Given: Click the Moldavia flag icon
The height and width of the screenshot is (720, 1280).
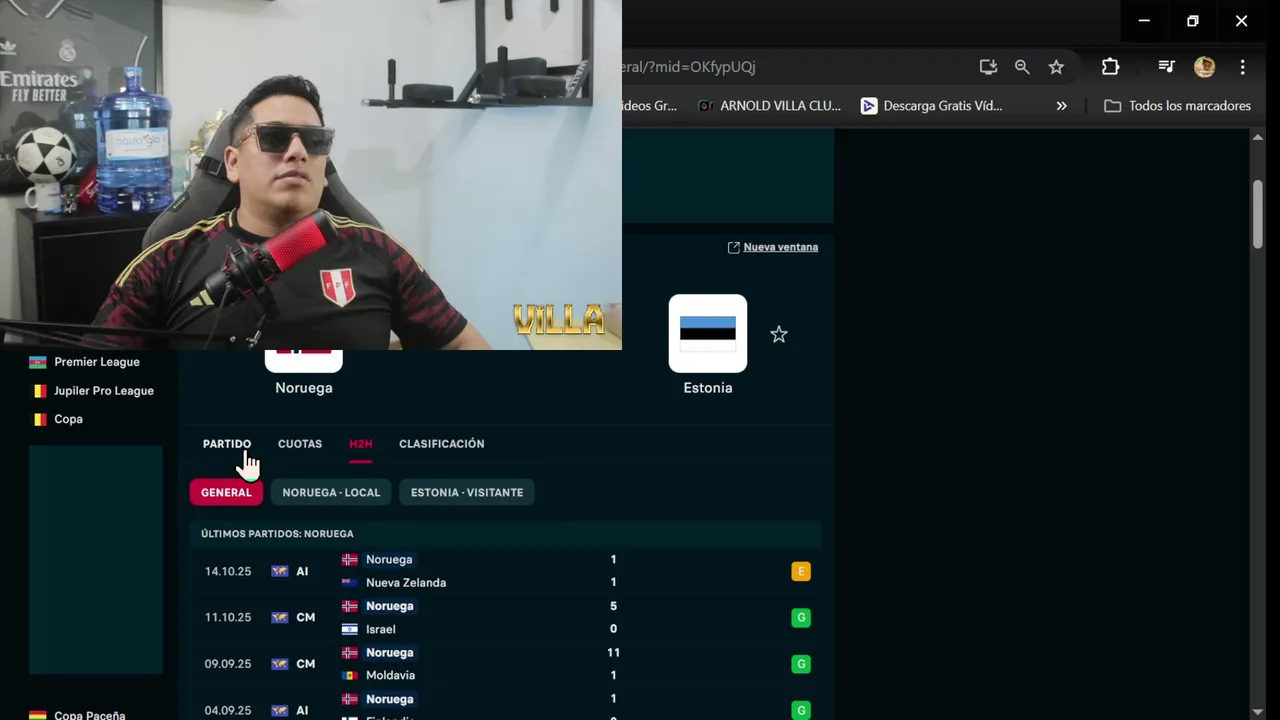Looking at the screenshot, I should point(349,676).
